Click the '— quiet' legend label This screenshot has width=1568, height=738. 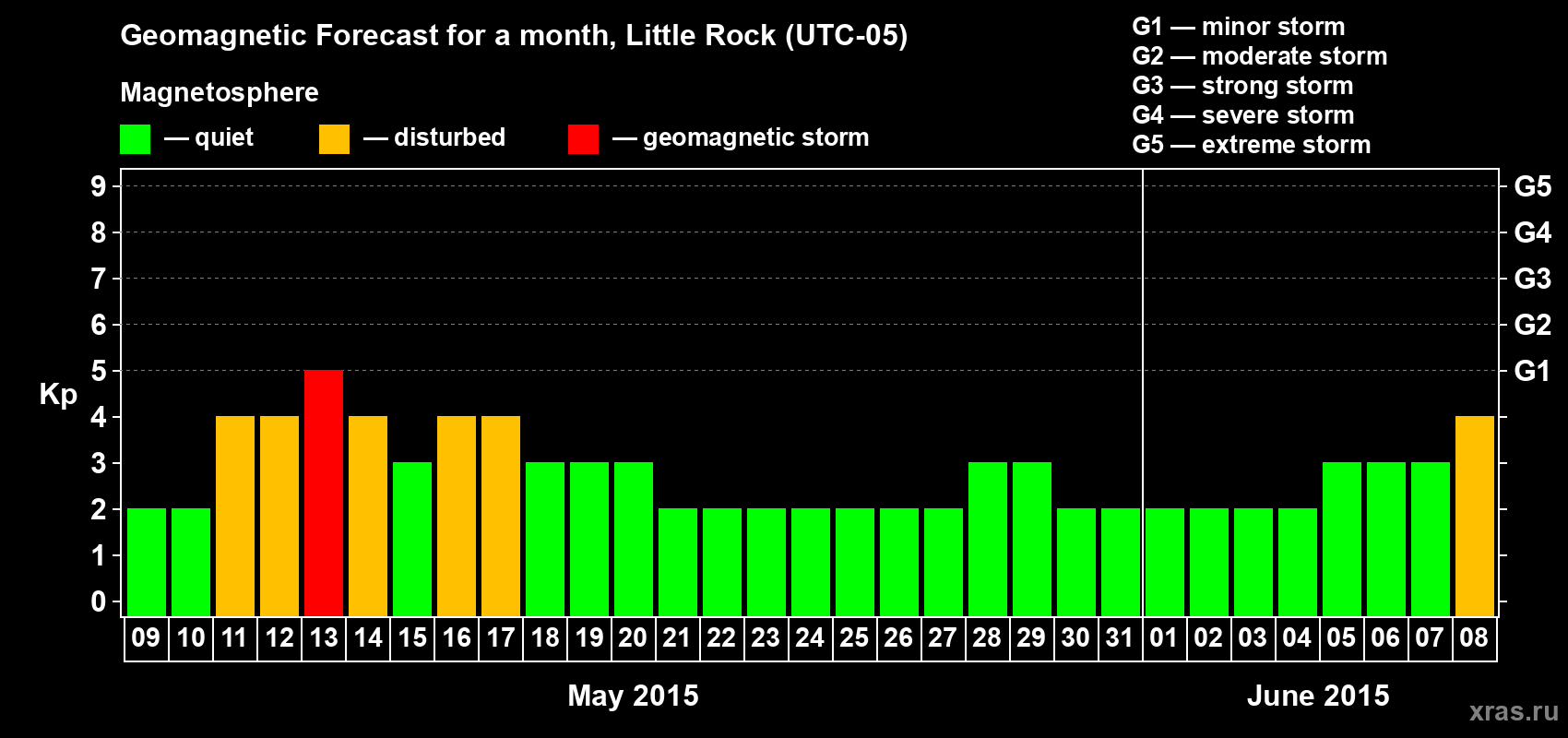(x=208, y=138)
